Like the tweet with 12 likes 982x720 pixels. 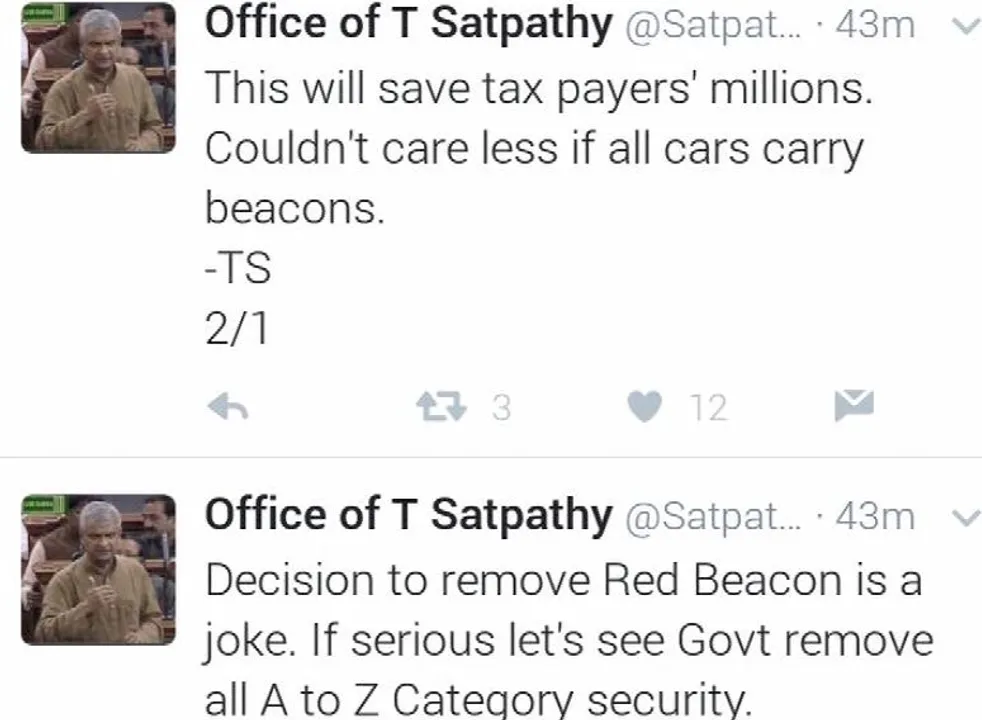tap(644, 406)
